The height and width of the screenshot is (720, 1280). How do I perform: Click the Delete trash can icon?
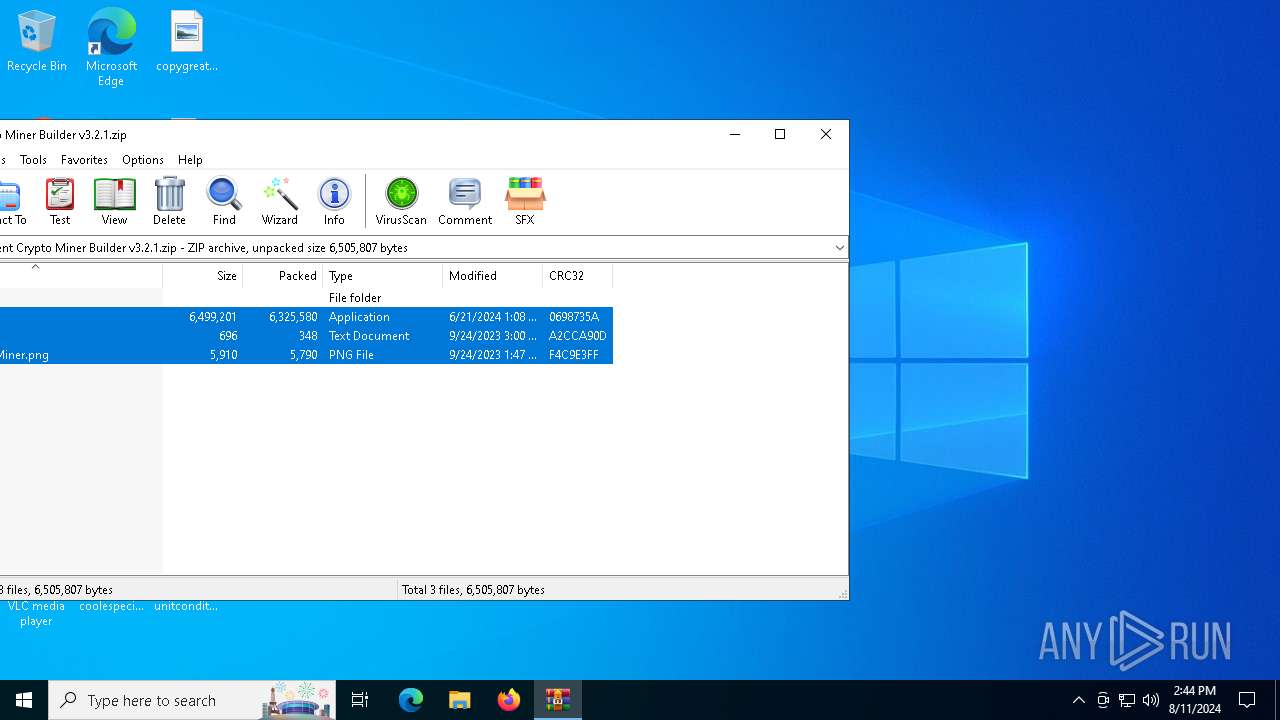click(169, 201)
